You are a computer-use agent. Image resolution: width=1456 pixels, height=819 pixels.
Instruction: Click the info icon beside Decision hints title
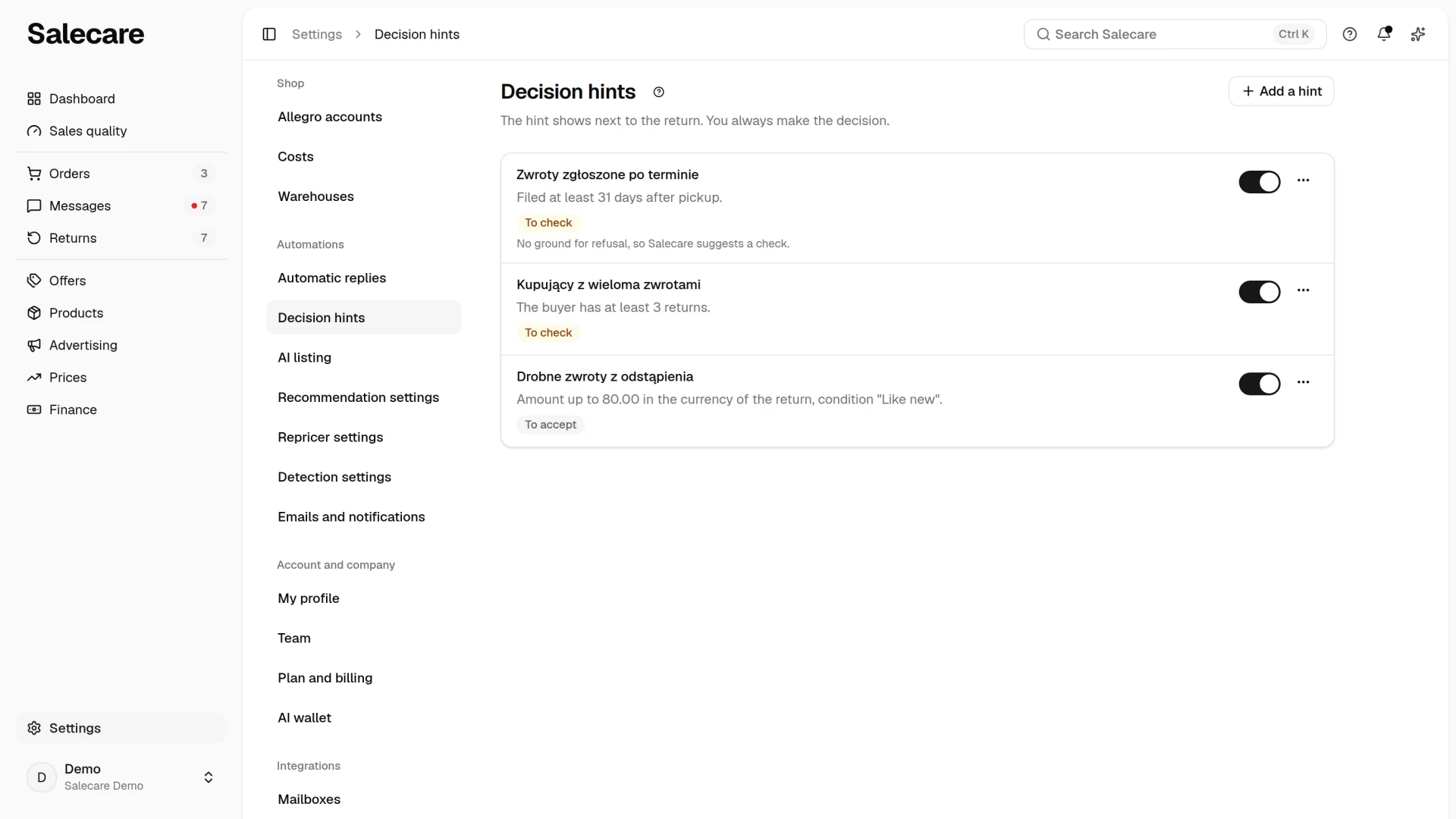coord(659,92)
